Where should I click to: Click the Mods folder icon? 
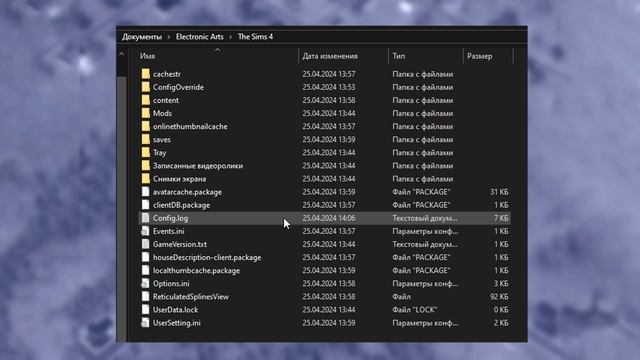[x=146, y=113]
